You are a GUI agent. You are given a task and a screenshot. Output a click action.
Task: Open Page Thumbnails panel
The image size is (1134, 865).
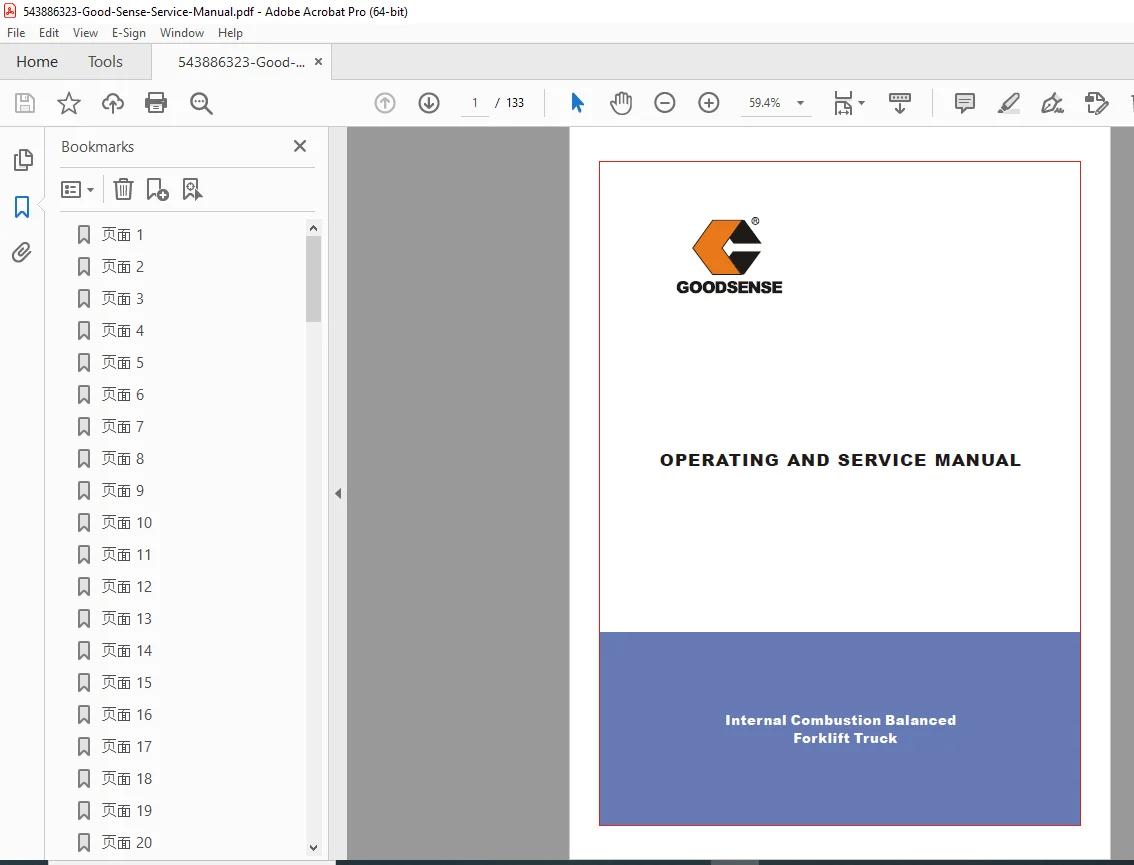pyautogui.click(x=22, y=160)
